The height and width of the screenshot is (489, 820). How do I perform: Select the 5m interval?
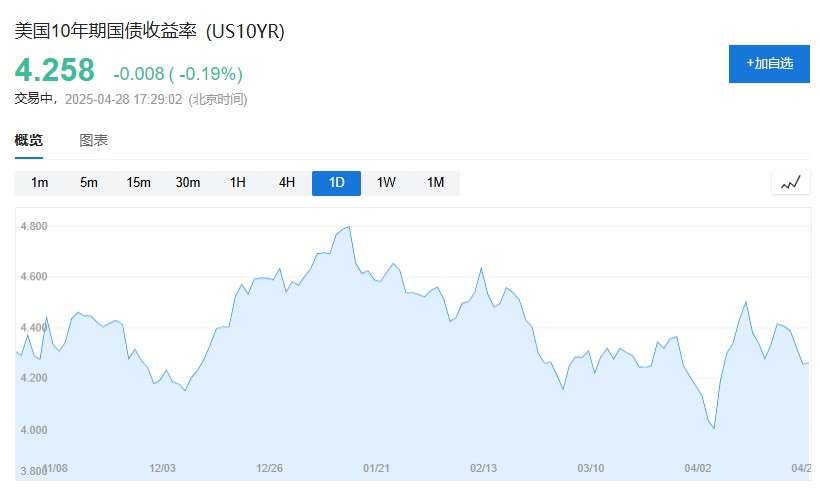pos(89,183)
